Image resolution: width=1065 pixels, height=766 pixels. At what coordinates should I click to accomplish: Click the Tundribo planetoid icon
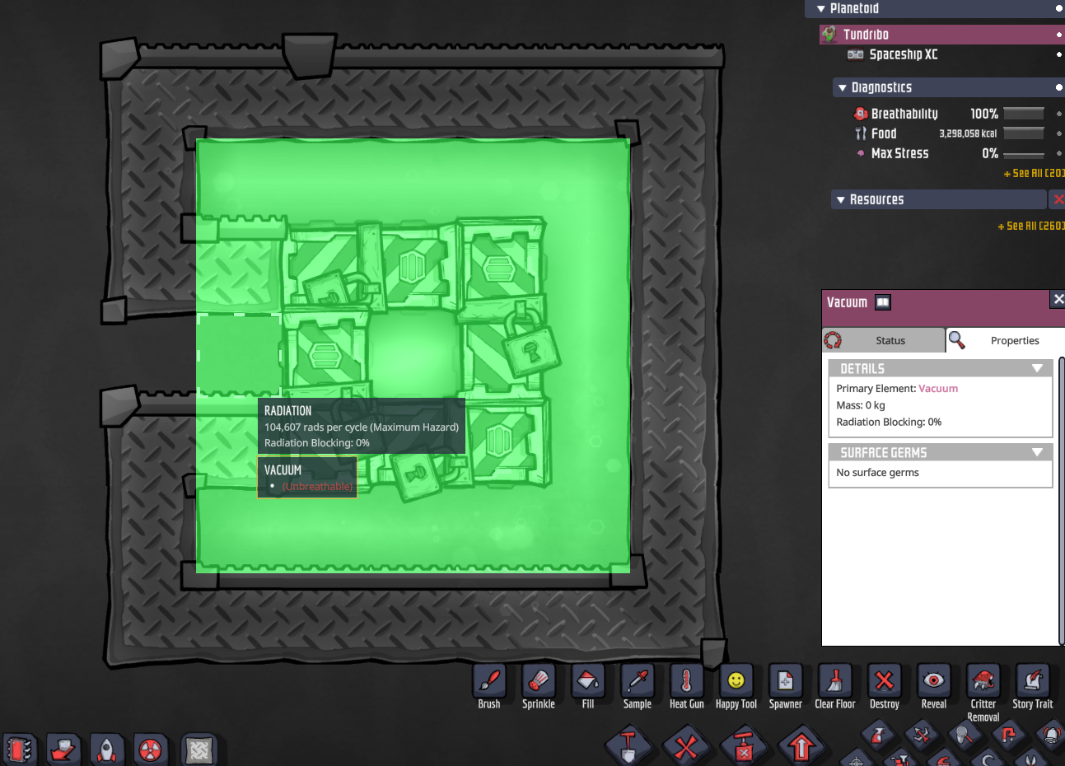pos(829,34)
